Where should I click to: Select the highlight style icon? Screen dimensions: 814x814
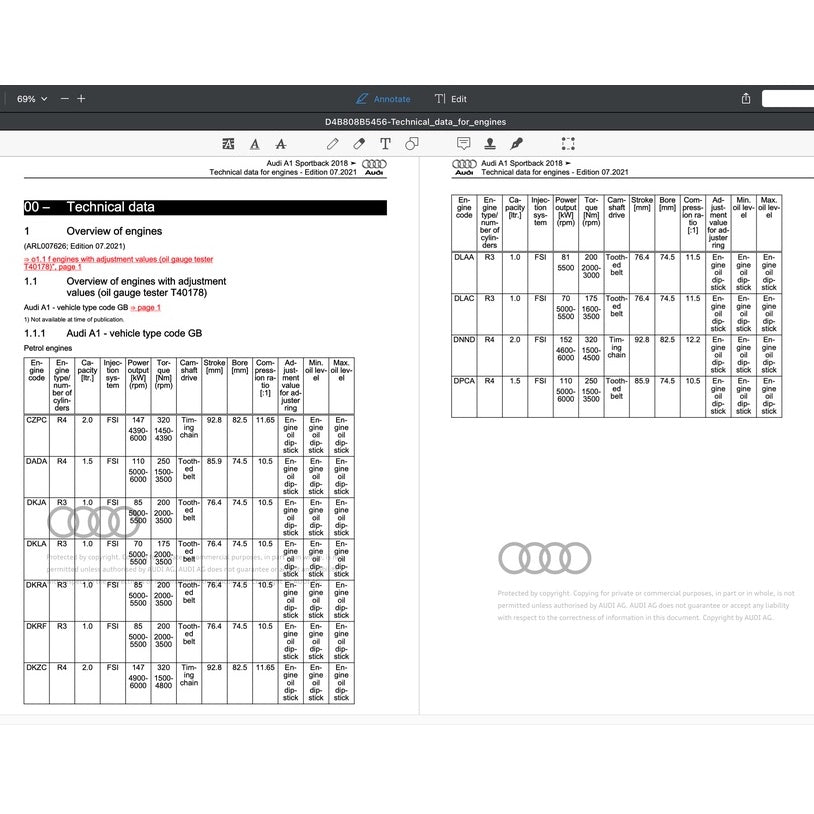[228, 143]
